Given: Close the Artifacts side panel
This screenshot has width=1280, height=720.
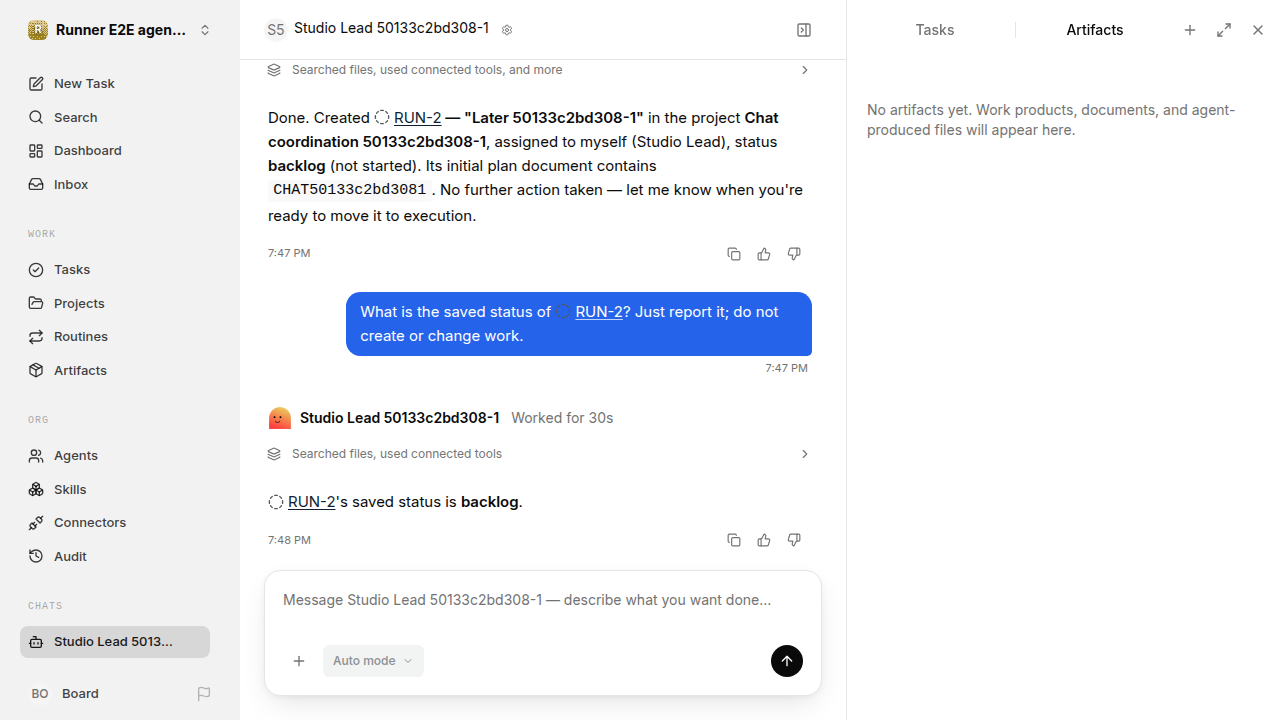Looking at the screenshot, I should pos(1258,30).
